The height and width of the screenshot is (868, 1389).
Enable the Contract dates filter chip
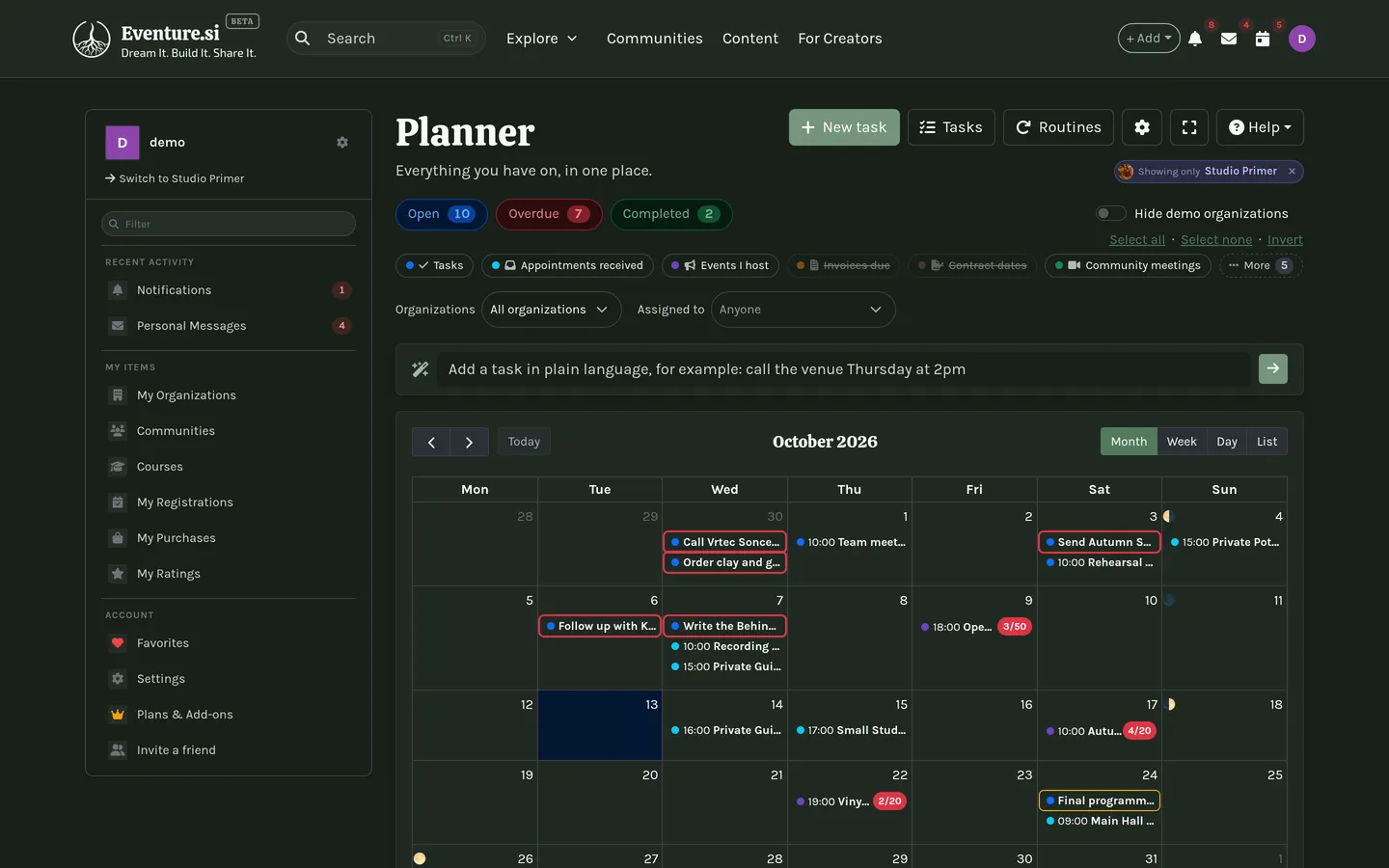coord(972,265)
